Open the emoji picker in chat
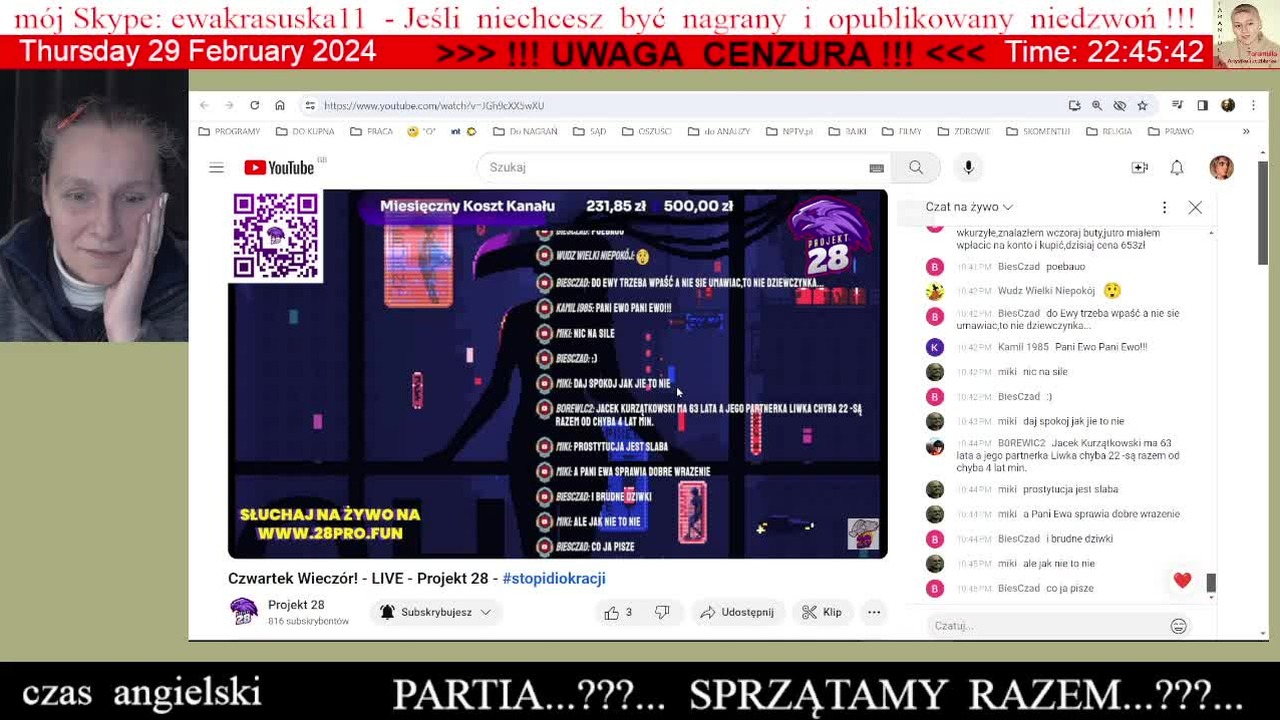 coord(1178,626)
